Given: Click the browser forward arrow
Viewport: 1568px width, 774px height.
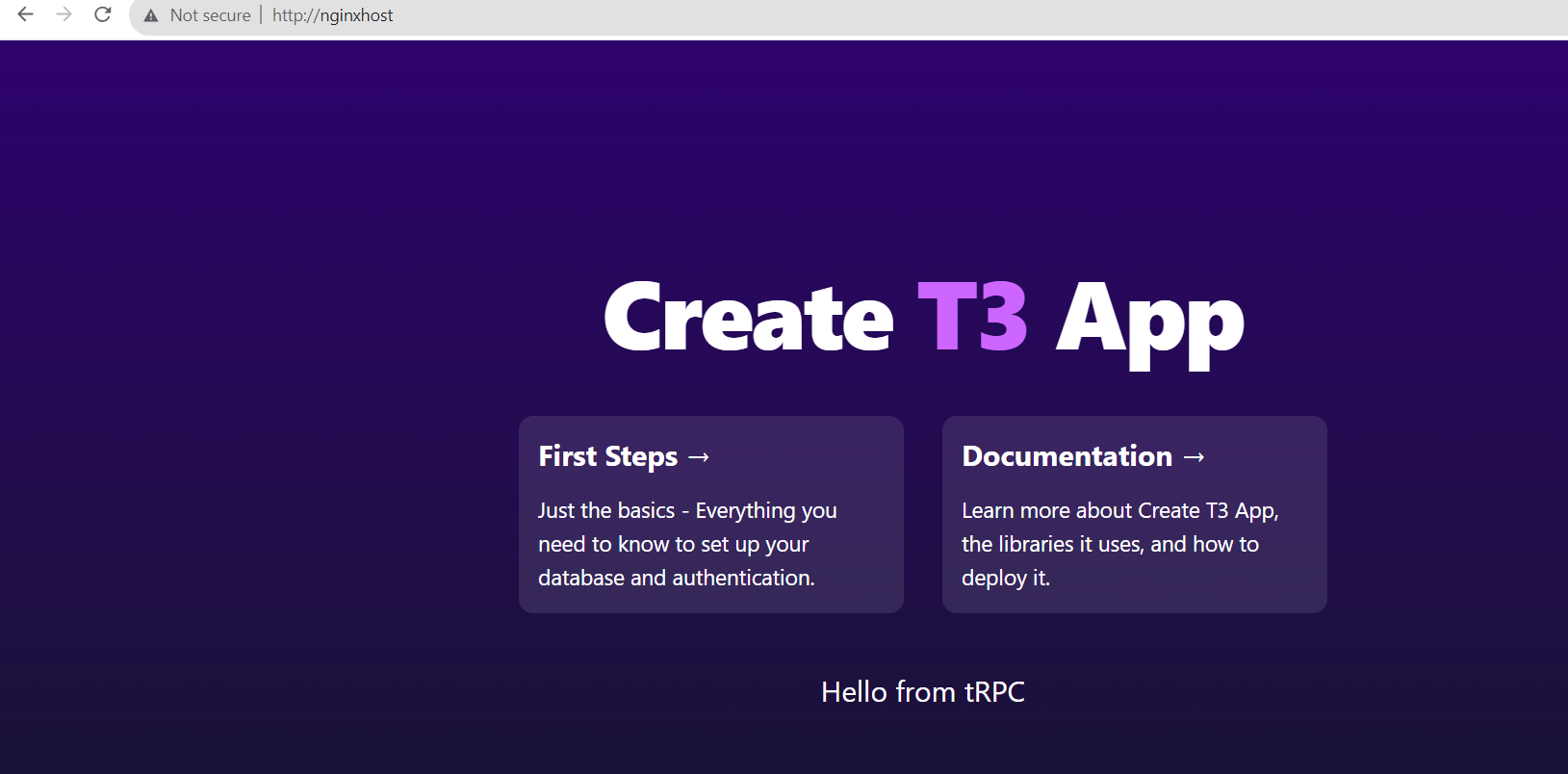Looking at the screenshot, I should 64,14.
